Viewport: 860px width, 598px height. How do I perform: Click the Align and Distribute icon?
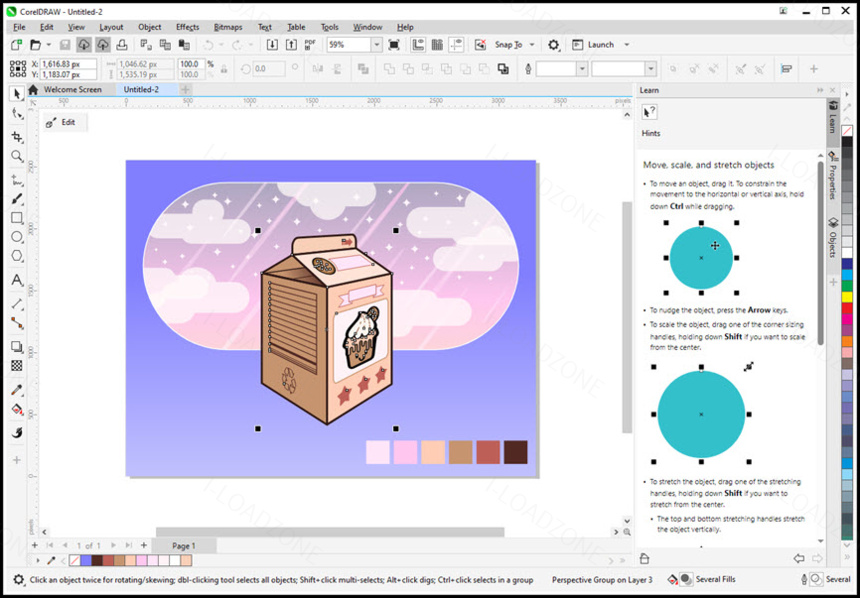(x=787, y=69)
